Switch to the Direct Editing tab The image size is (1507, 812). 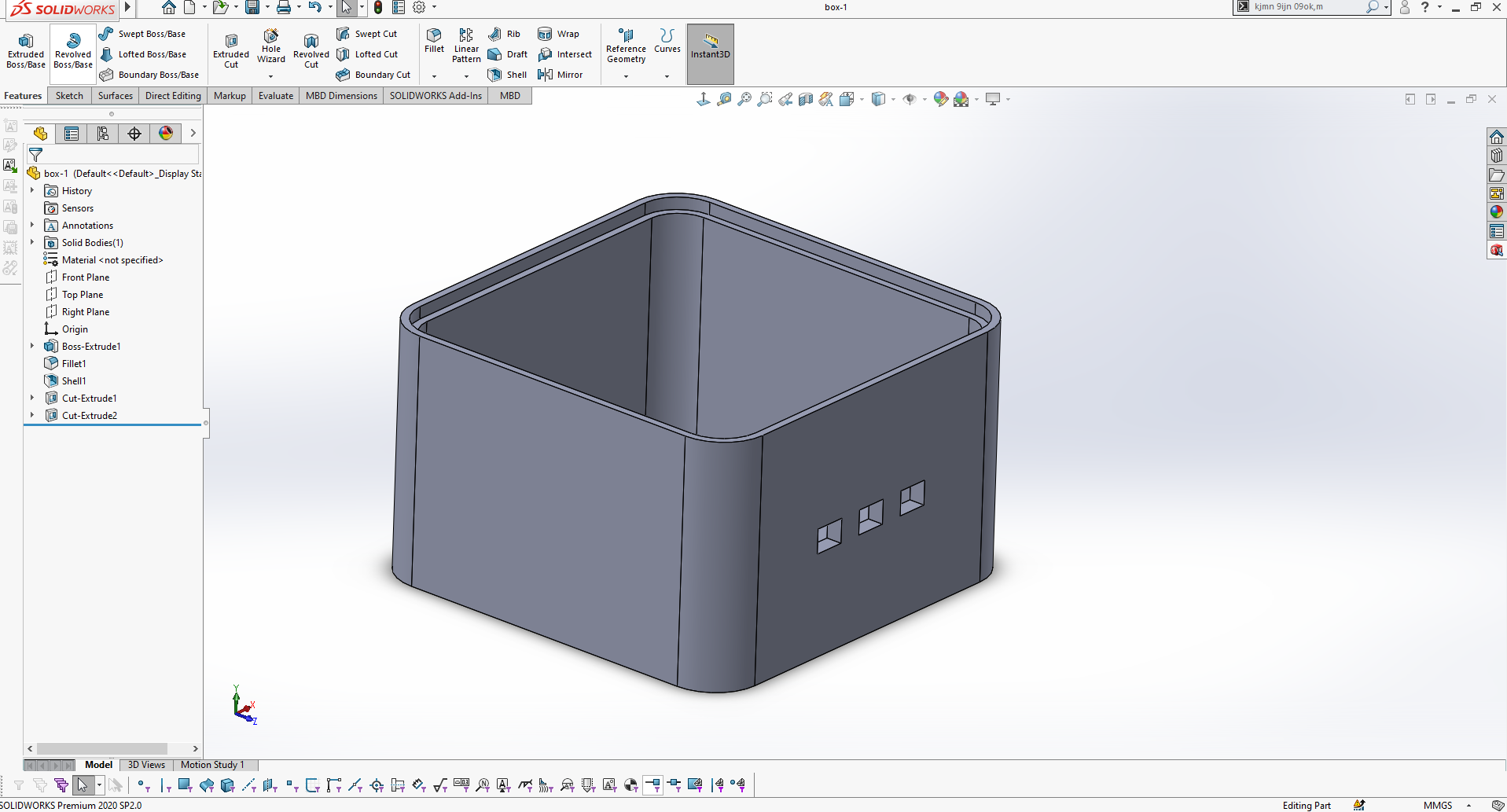point(173,96)
